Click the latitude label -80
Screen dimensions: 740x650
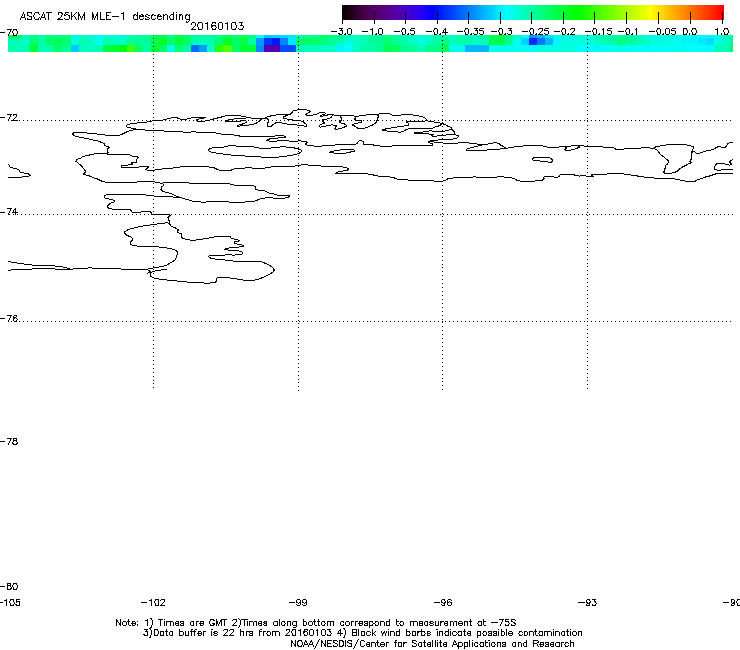click(9, 586)
